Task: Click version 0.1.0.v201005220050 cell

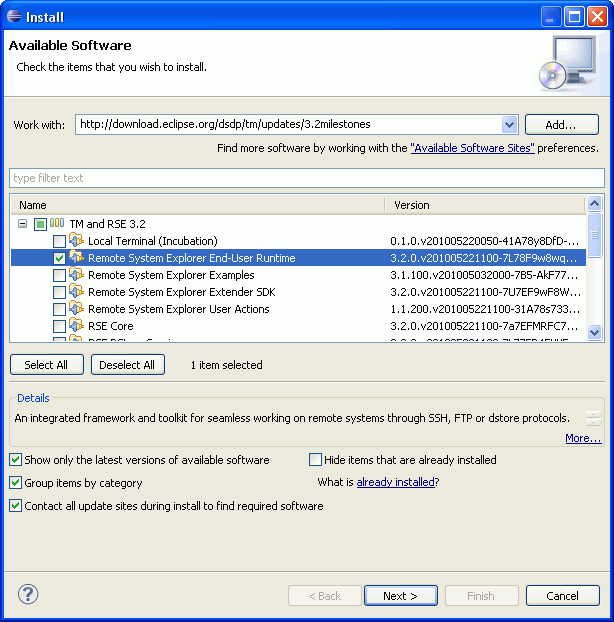Action: click(x=484, y=241)
